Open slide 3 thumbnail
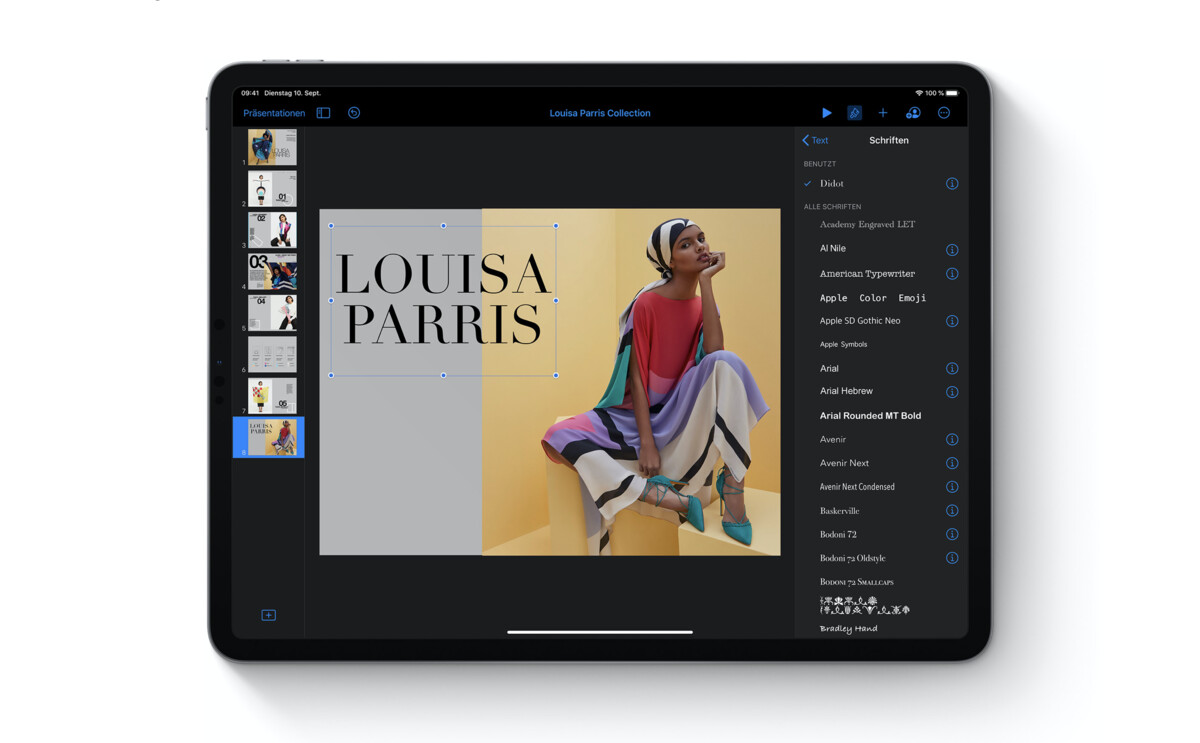The image size is (1200, 743). point(272,230)
